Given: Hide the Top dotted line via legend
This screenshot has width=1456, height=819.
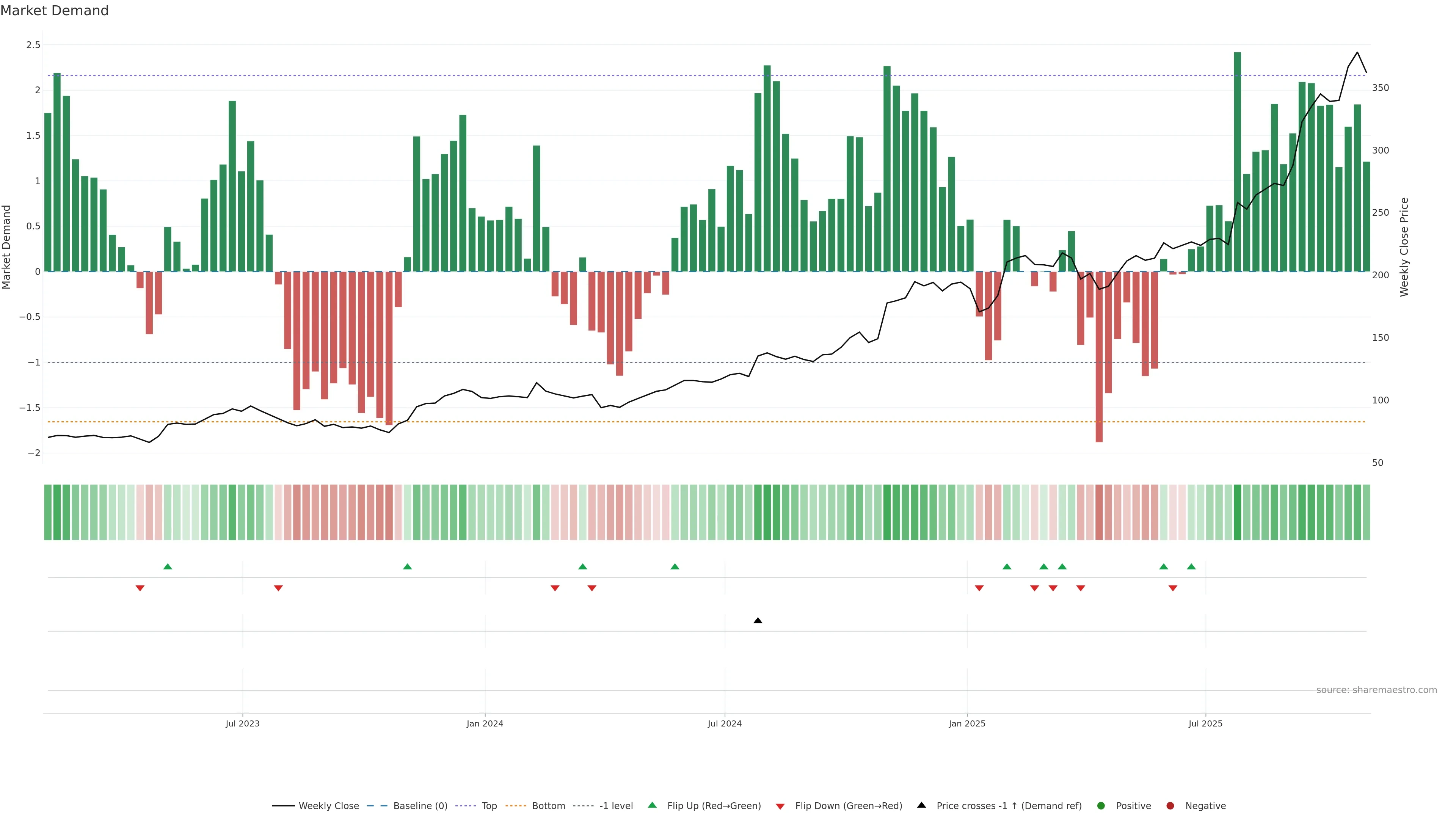Looking at the screenshot, I should (489, 806).
